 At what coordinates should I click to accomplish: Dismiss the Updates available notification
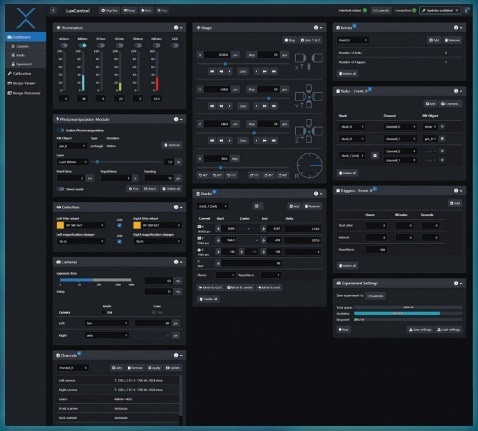(x=457, y=11)
